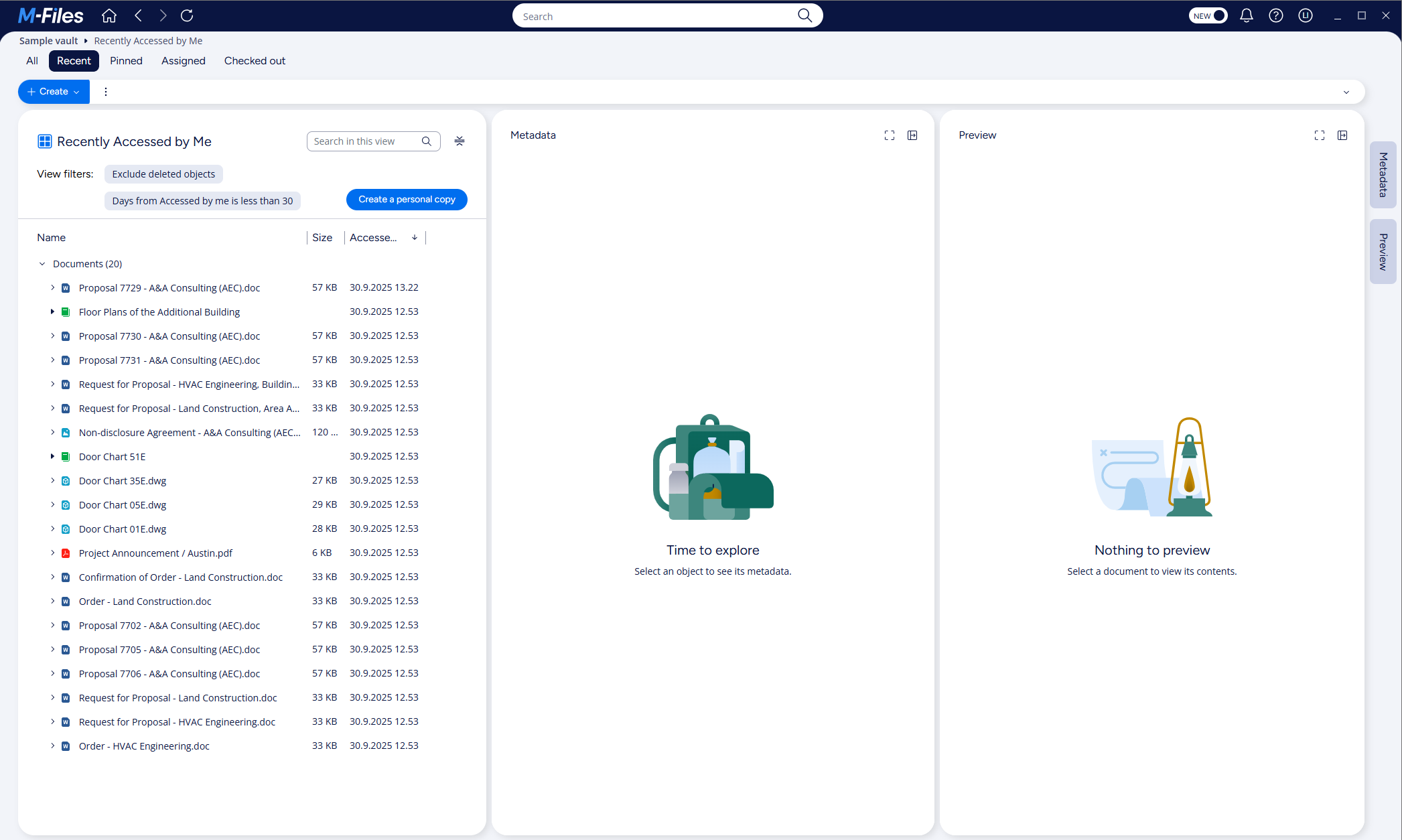Click Sample vault breadcrumb link
This screenshot has width=1402, height=840.
coord(48,41)
